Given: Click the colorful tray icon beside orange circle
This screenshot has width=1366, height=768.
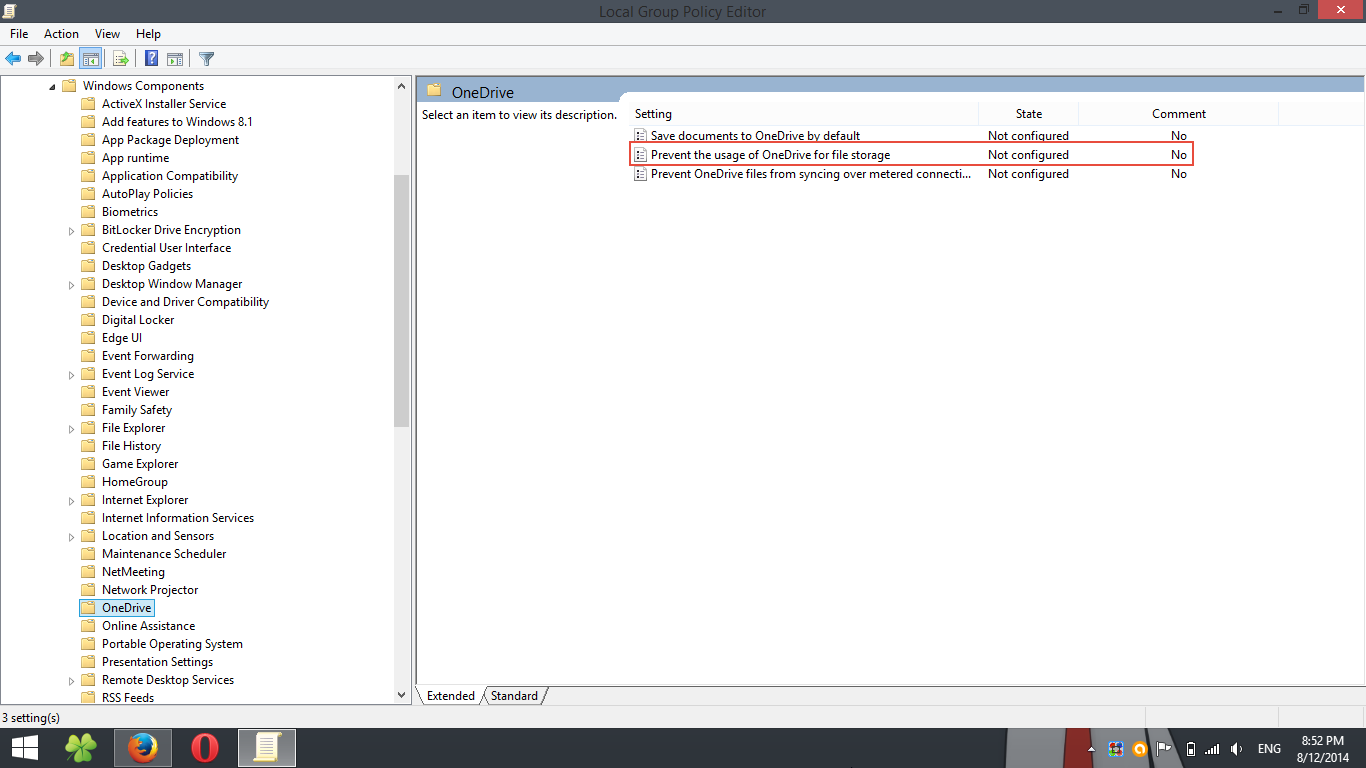Looking at the screenshot, I should point(1116,749).
